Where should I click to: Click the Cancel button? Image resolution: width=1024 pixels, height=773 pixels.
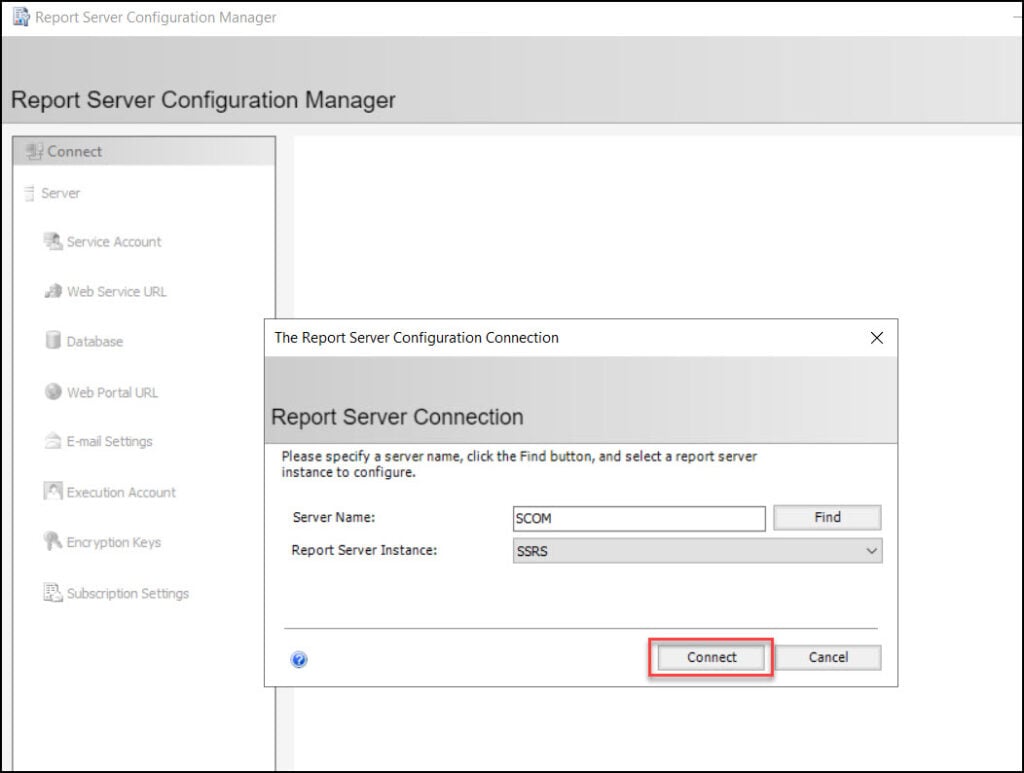pyautogui.click(x=828, y=657)
